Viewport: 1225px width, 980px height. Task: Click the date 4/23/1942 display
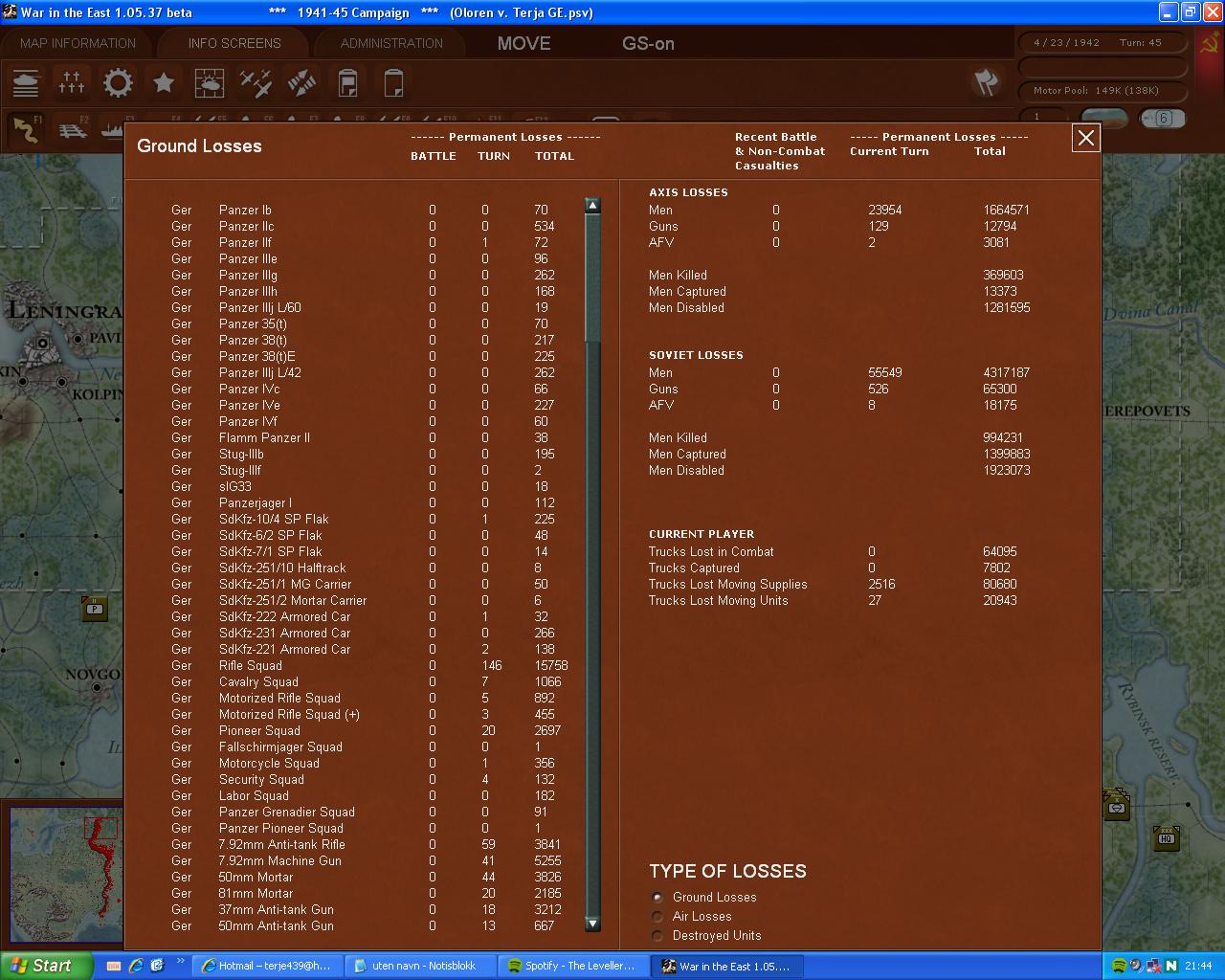[1066, 43]
